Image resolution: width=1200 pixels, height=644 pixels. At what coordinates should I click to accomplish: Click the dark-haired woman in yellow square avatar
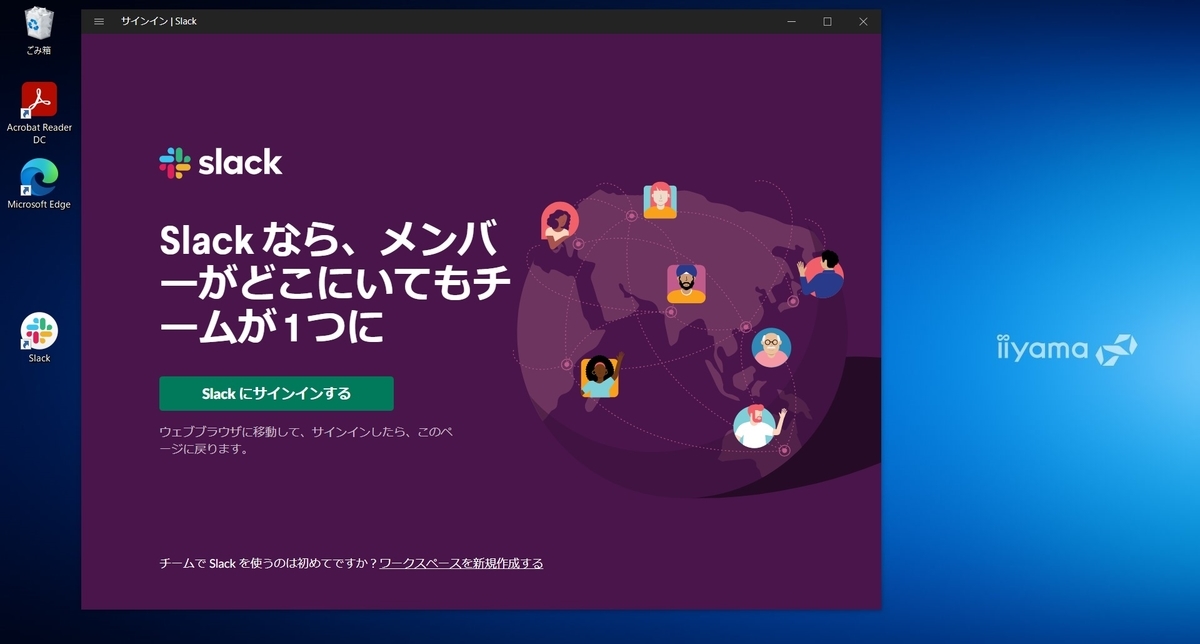(600, 376)
